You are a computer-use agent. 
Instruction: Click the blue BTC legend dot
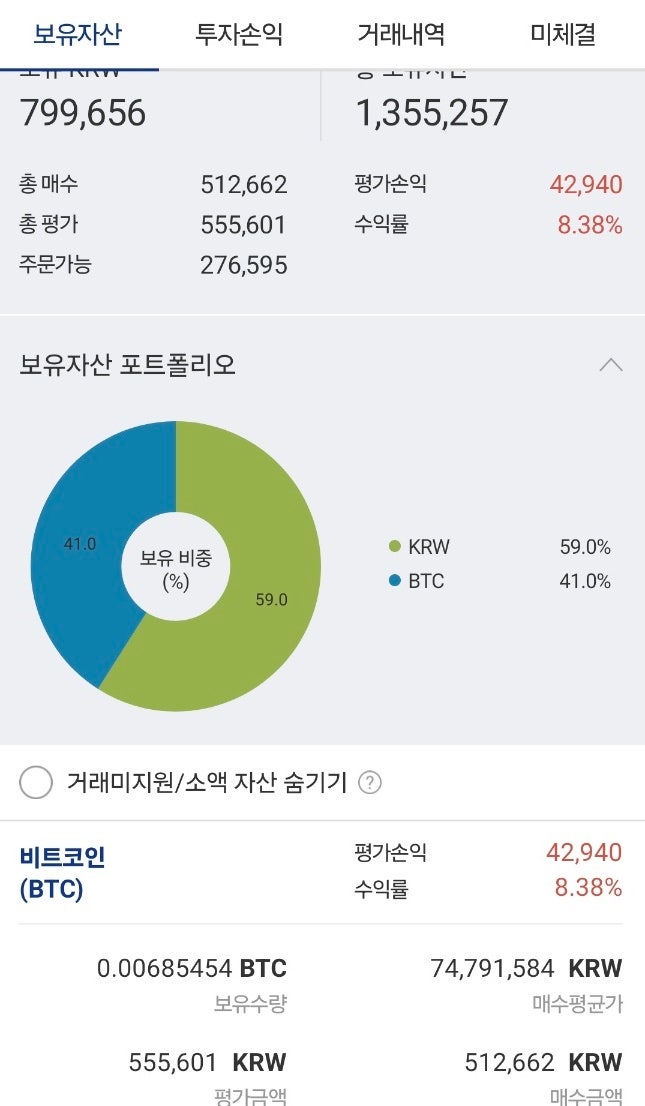(x=395, y=581)
